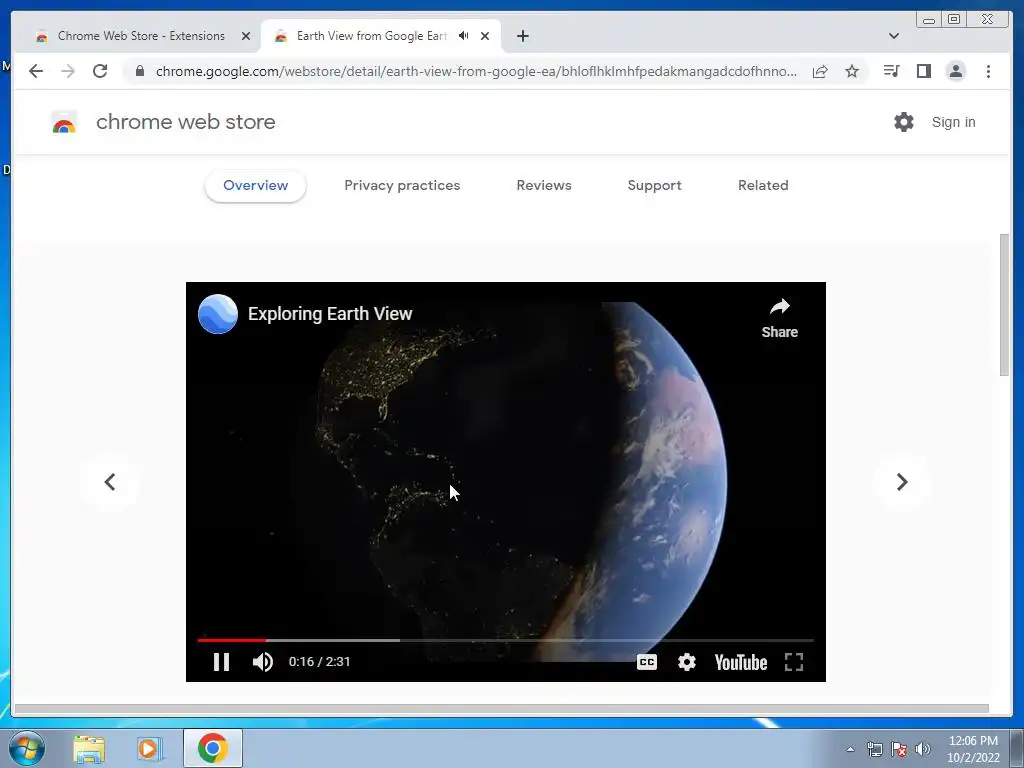
Task: Open the Chrome profile menu
Action: [955, 71]
